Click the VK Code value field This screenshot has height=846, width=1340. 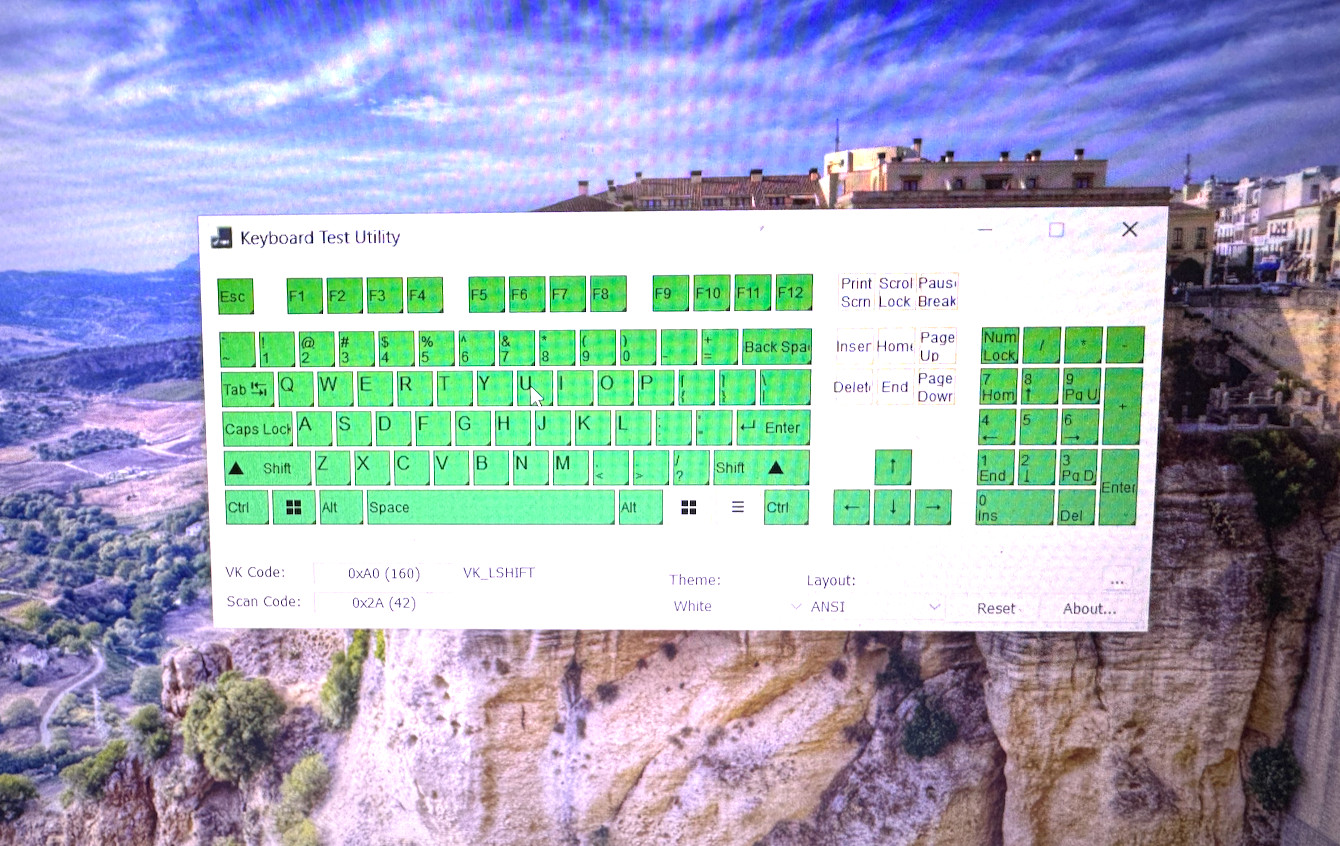pos(384,573)
